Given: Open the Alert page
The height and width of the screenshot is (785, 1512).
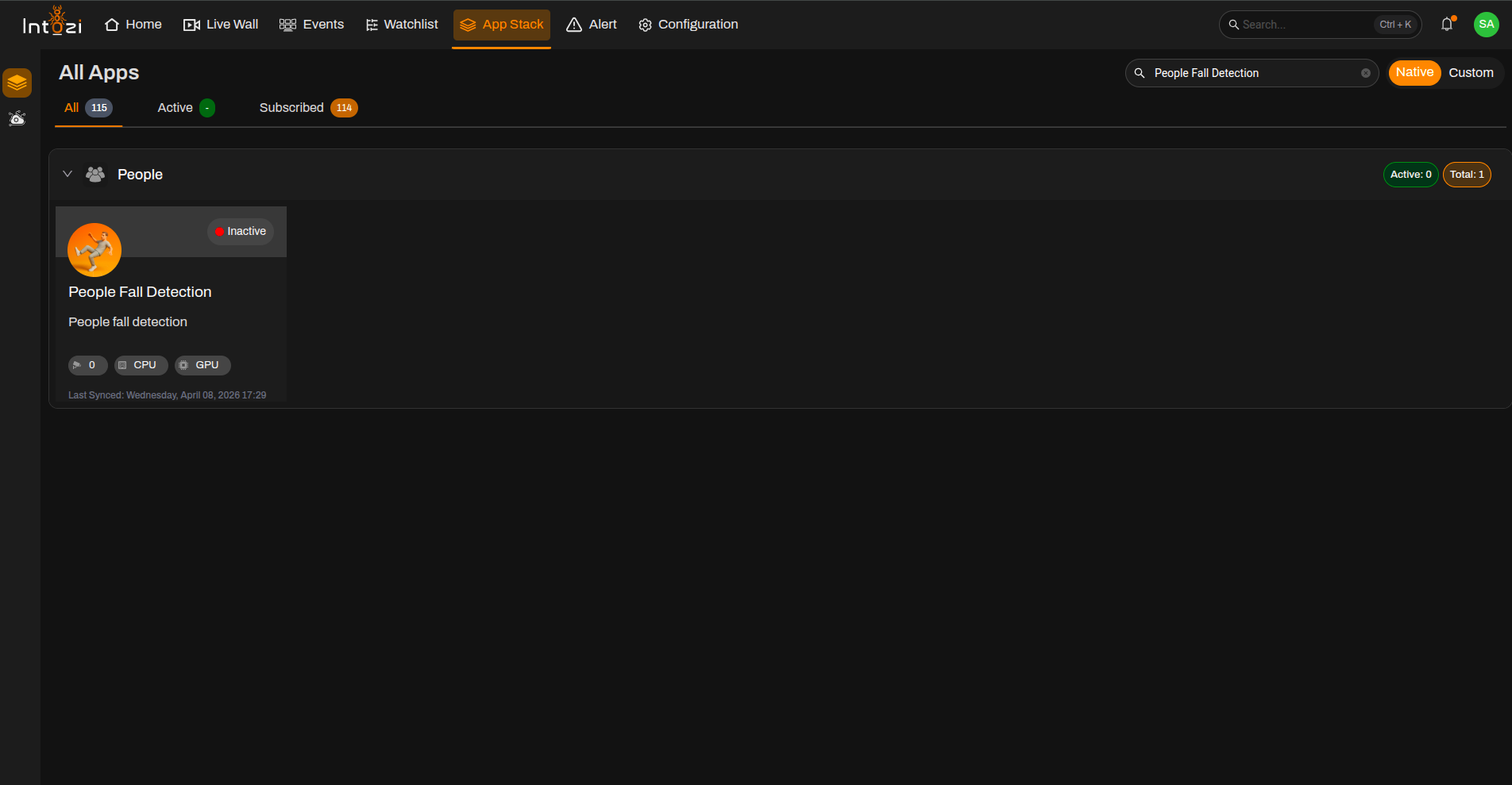Looking at the screenshot, I should pos(592,25).
